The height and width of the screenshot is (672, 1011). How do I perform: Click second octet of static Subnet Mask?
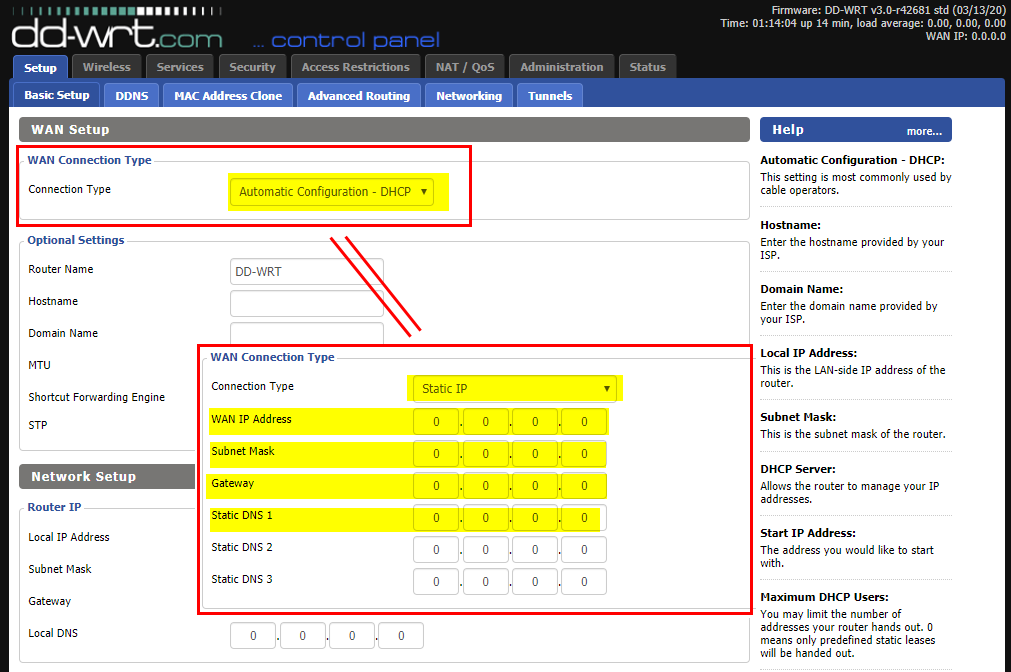click(x=486, y=453)
